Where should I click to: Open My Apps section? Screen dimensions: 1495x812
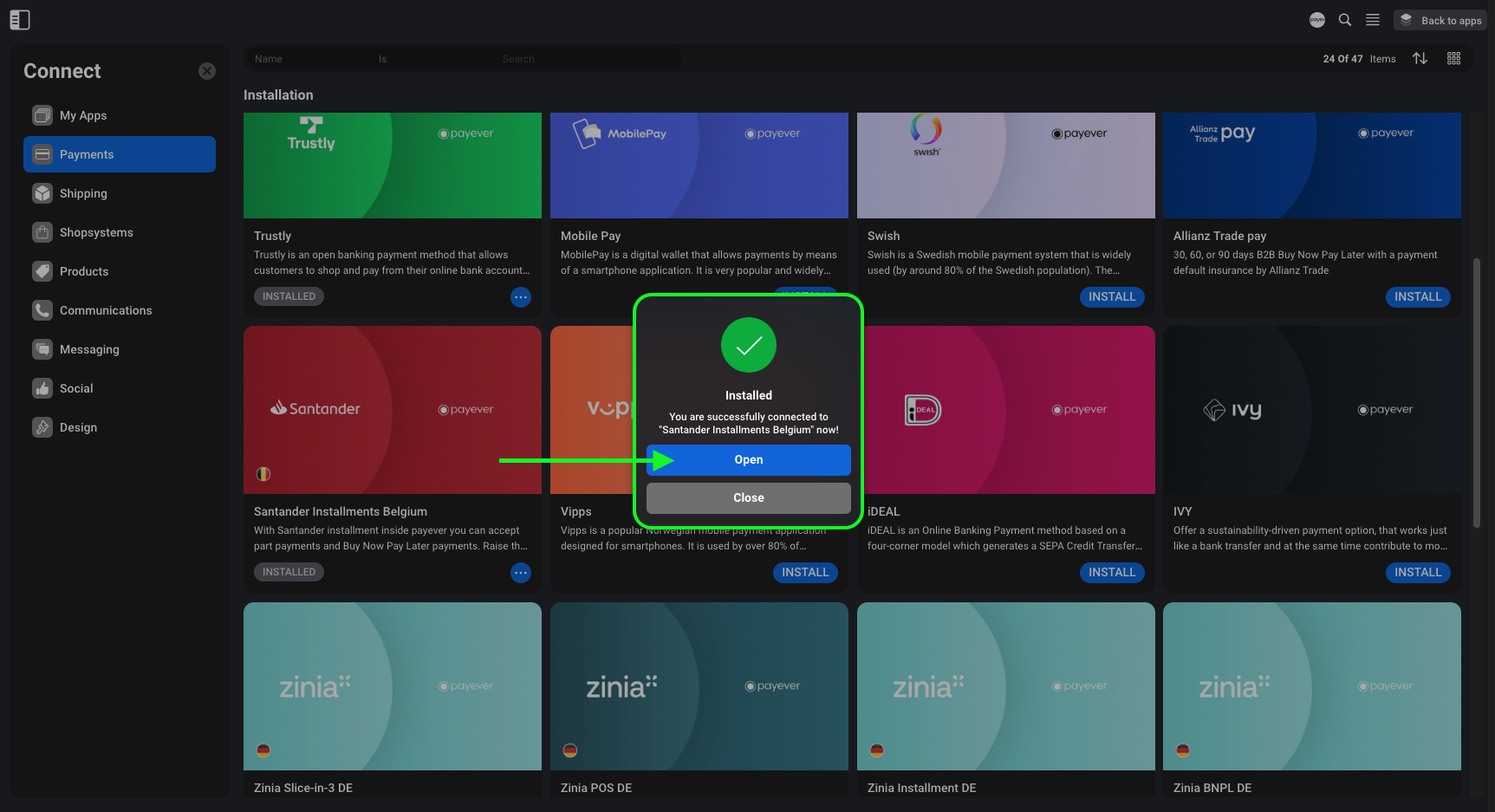point(120,115)
